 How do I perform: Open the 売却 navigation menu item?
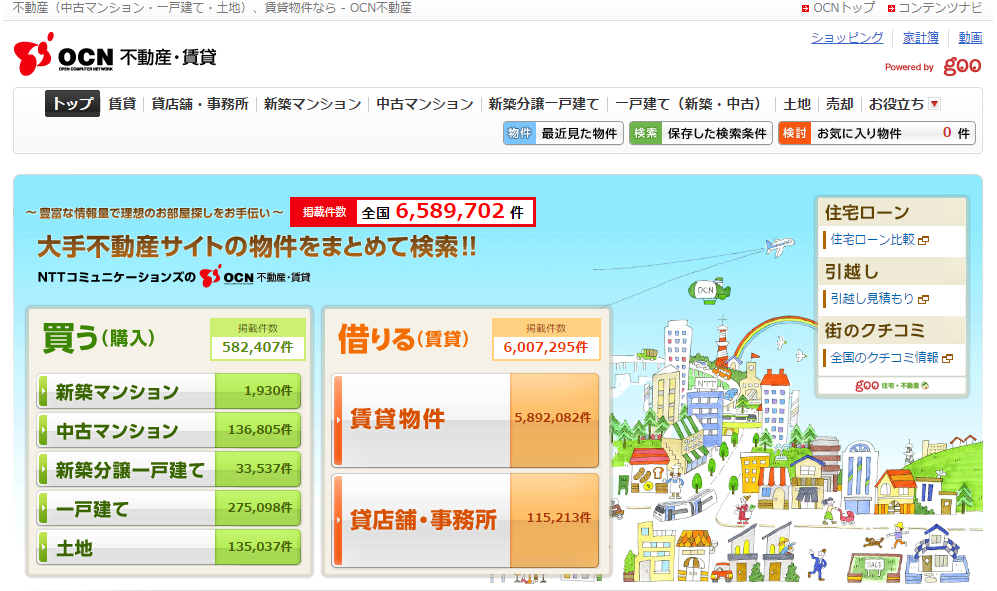coord(839,104)
